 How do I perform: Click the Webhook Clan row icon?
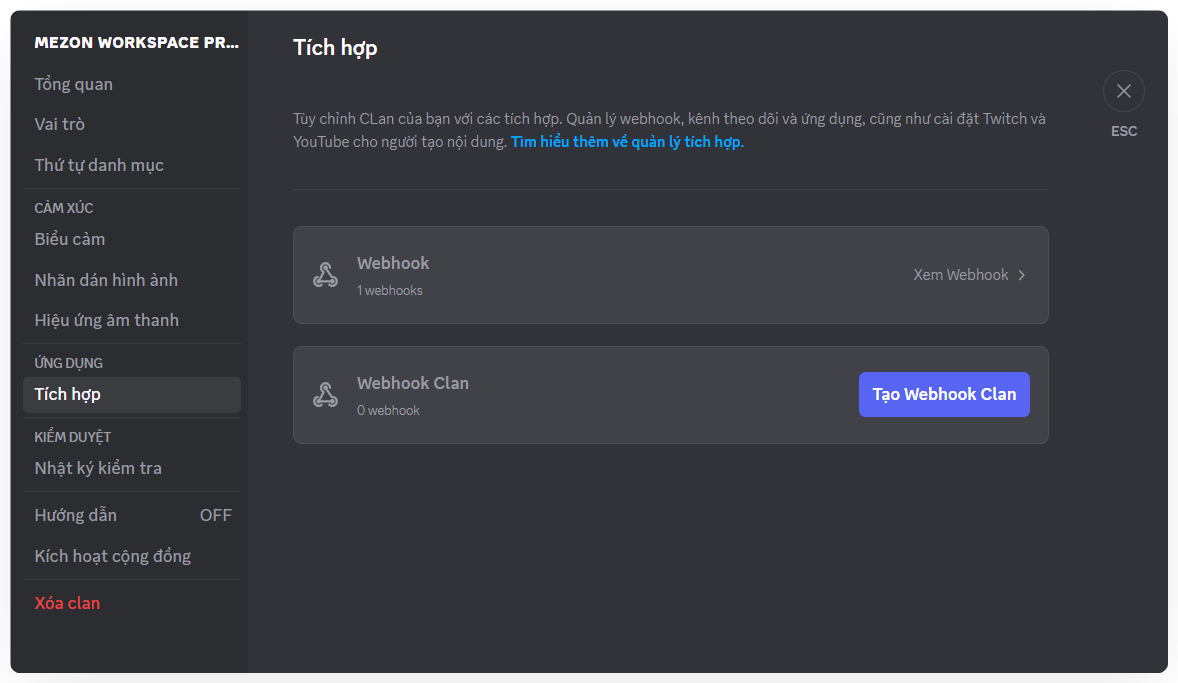(325, 395)
